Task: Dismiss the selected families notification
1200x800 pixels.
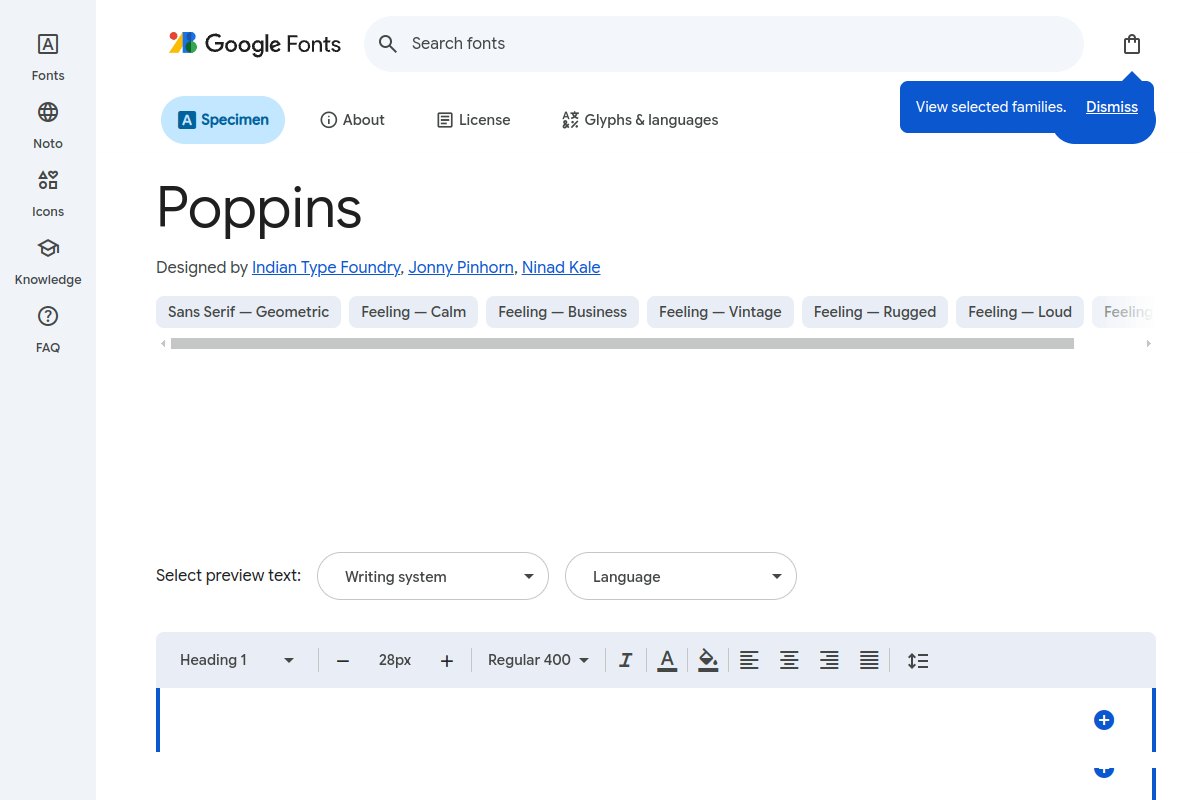Action: (x=1111, y=107)
